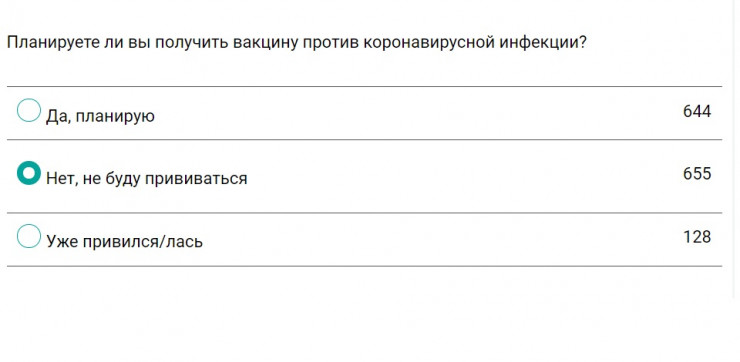Click the vote count 644
740x362 pixels.
697,111
